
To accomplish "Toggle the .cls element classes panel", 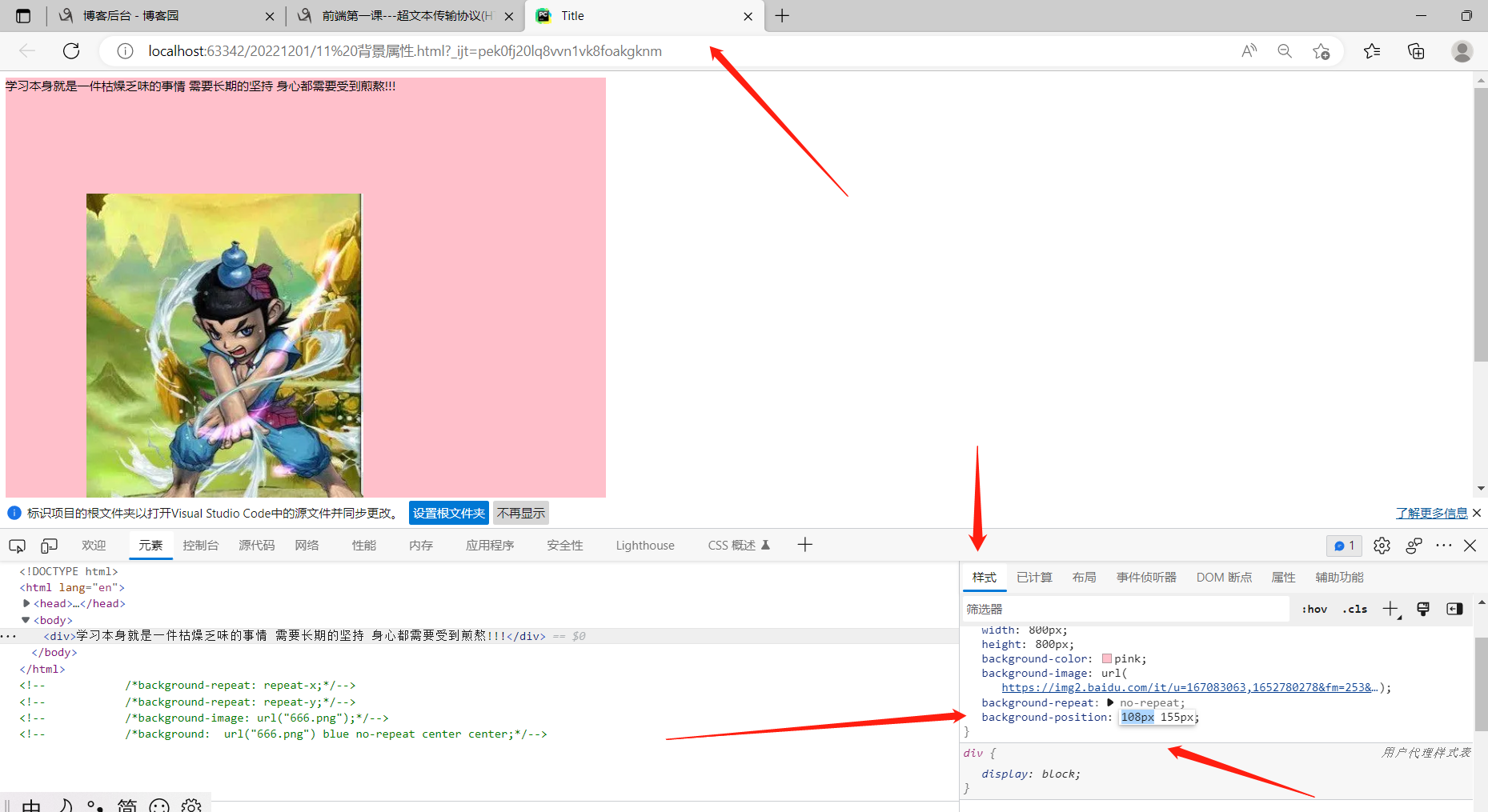I will pos(1355,610).
